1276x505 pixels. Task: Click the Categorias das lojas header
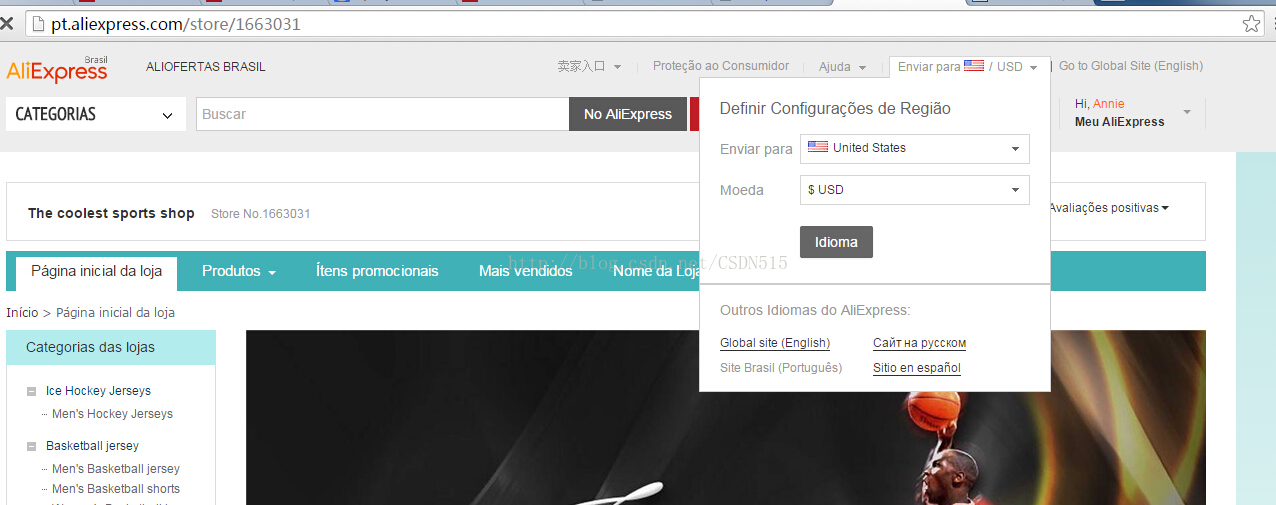pyautogui.click(x=111, y=347)
